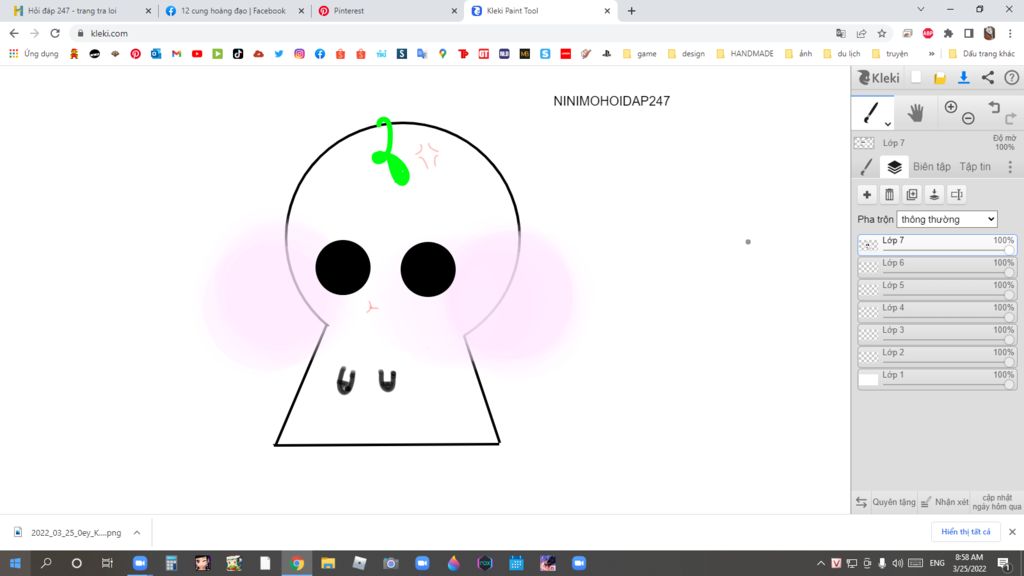The image size is (1024, 576).
Task: Select the hand pan tool
Action: 915,112
